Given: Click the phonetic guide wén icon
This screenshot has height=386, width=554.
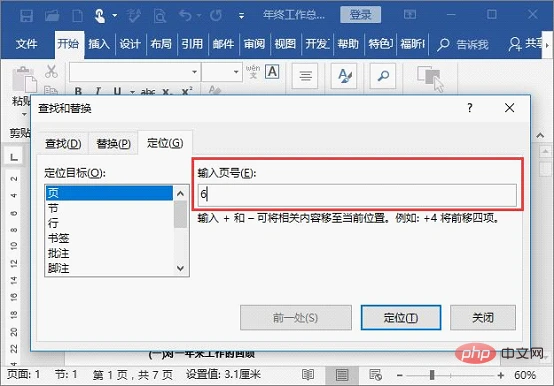Looking at the screenshot, I should pyautogui.click(x=253, y=71).
